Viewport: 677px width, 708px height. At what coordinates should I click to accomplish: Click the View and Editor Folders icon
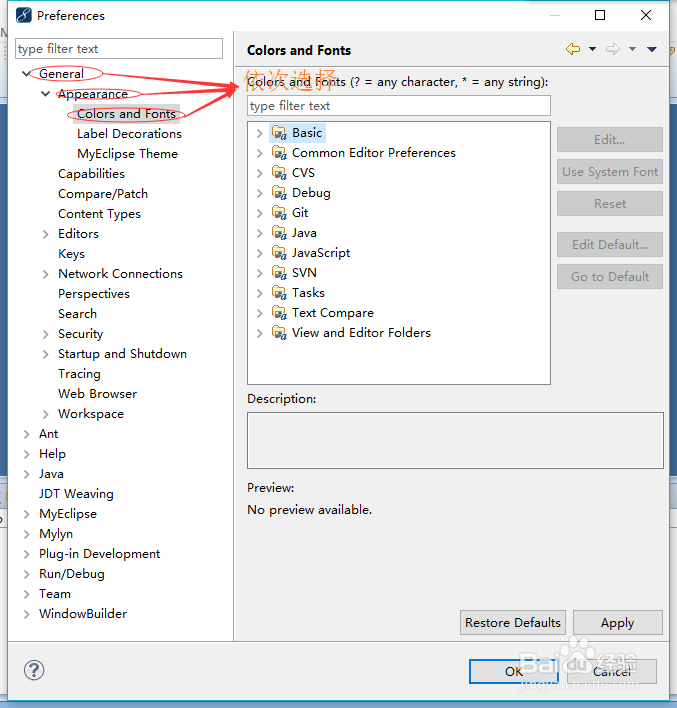[x=279, y=333]
